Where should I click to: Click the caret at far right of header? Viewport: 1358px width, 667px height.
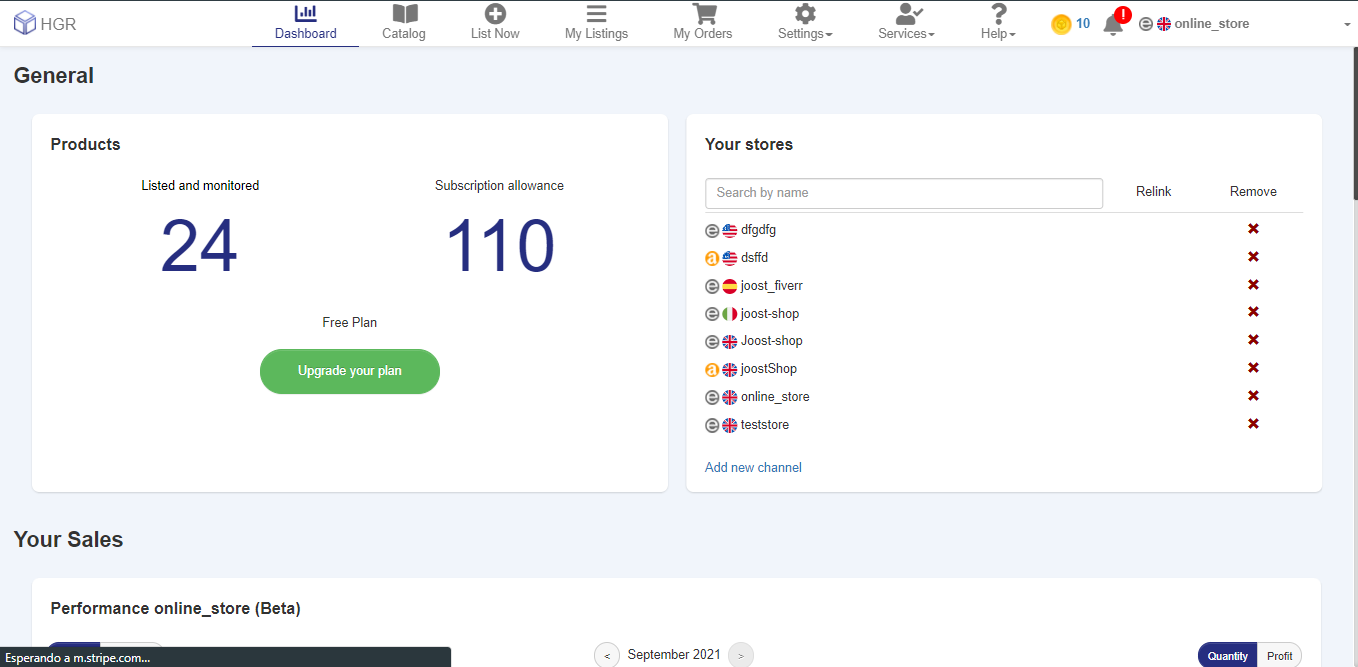click(1347, 25)
